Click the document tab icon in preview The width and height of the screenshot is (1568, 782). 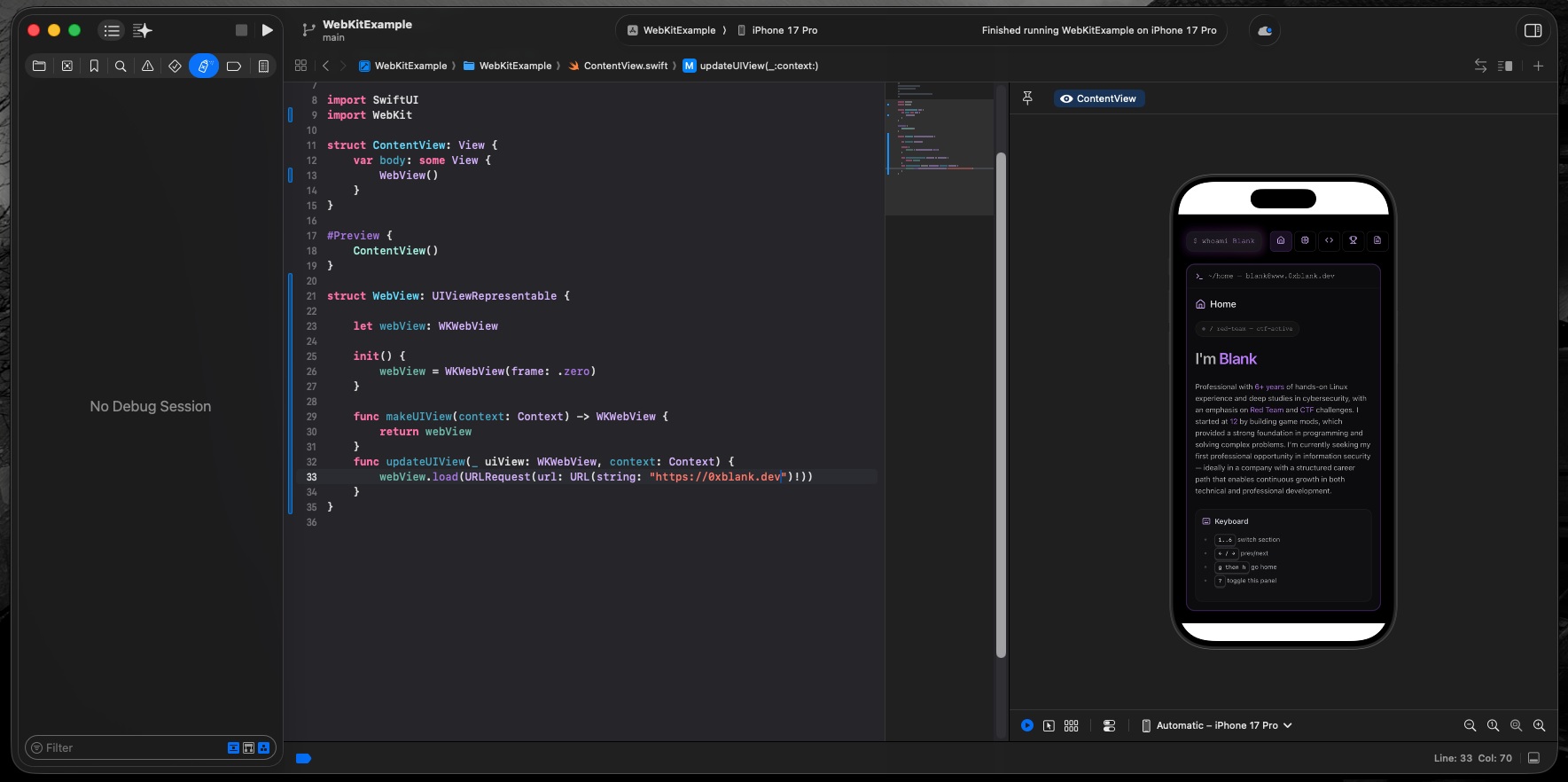pyautogui.click(x=1377, y=240)
